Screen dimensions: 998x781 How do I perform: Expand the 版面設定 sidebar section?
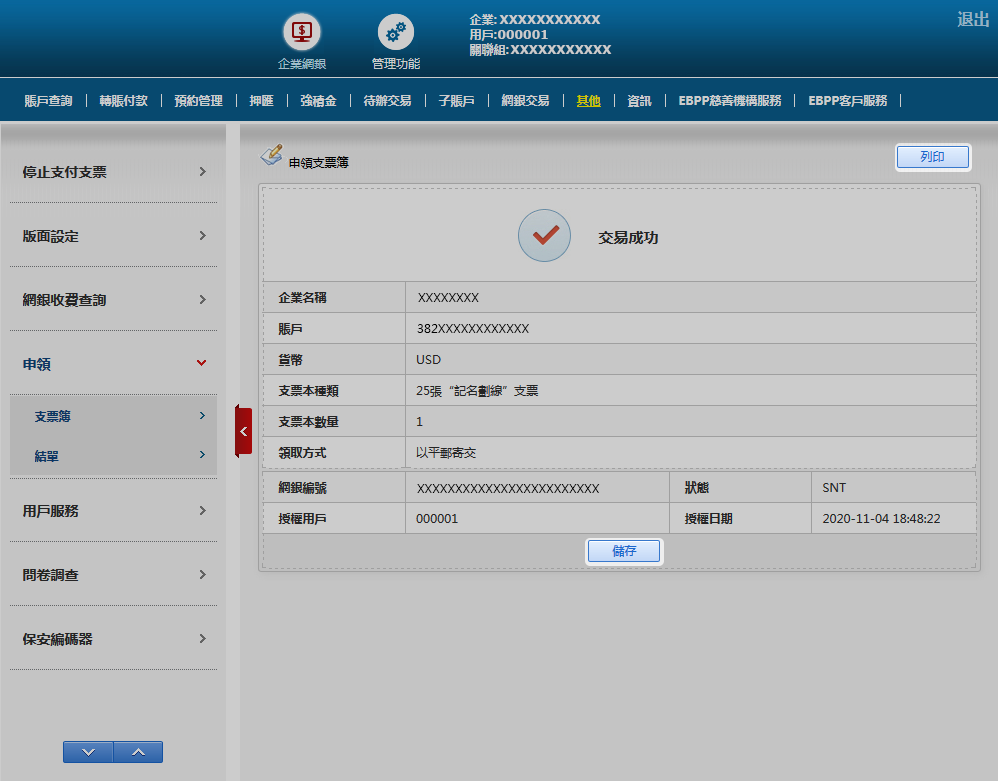(113, 236)
